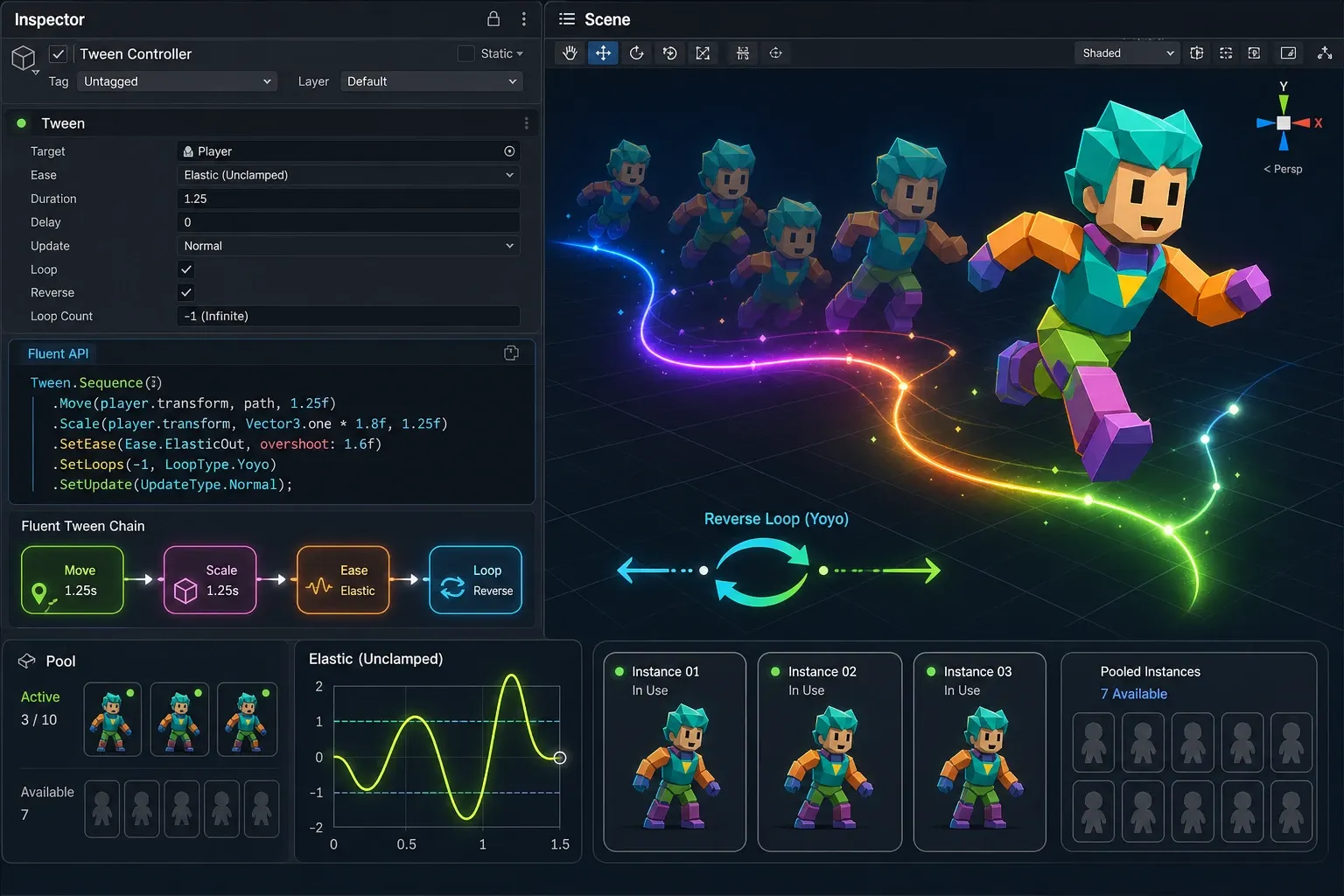
Task: Open the Ease dropdown set to Elastic (Unclamped)
Action: click(x=348, y=175)
